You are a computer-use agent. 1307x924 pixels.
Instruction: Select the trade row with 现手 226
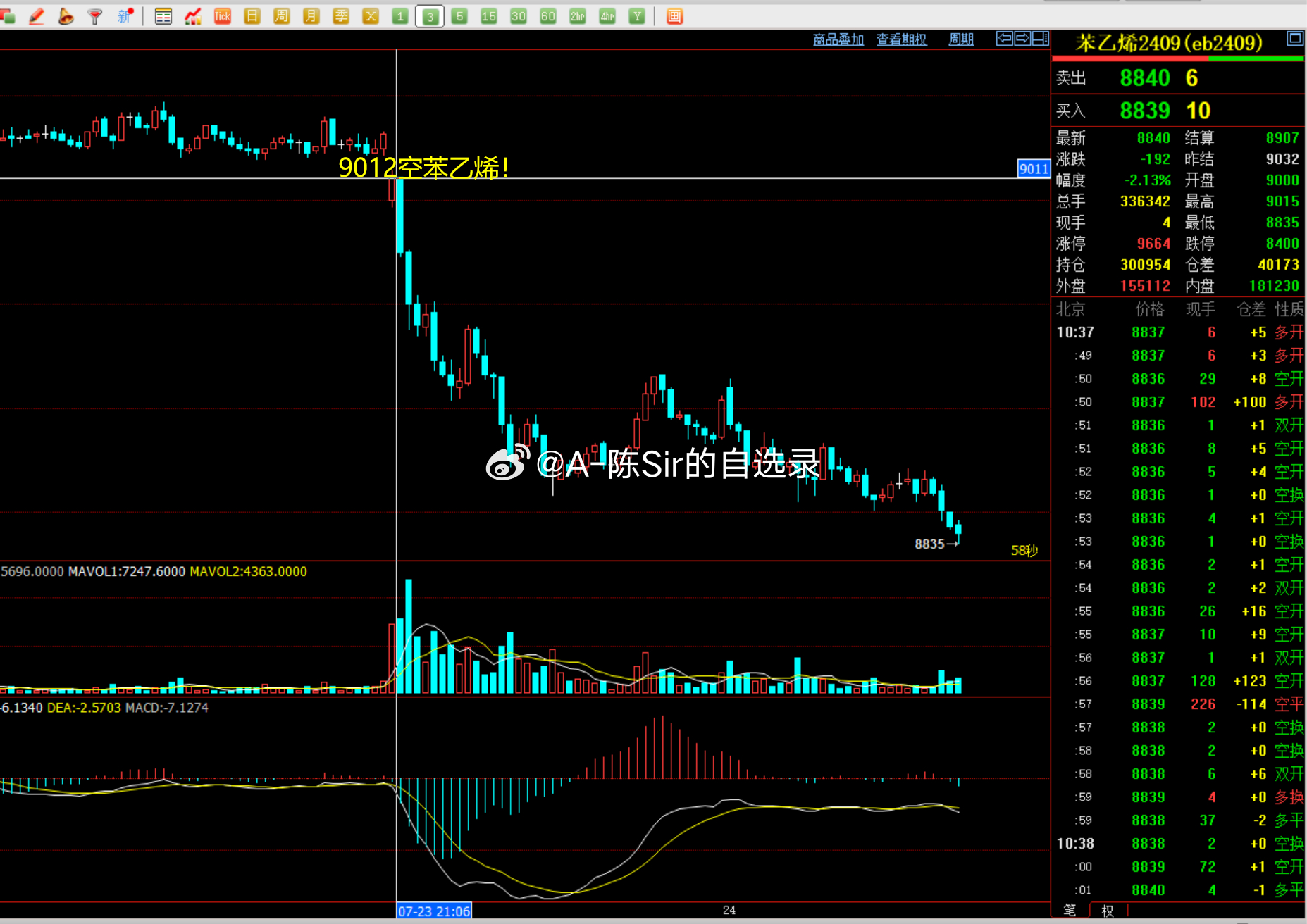click(1179, 704)
